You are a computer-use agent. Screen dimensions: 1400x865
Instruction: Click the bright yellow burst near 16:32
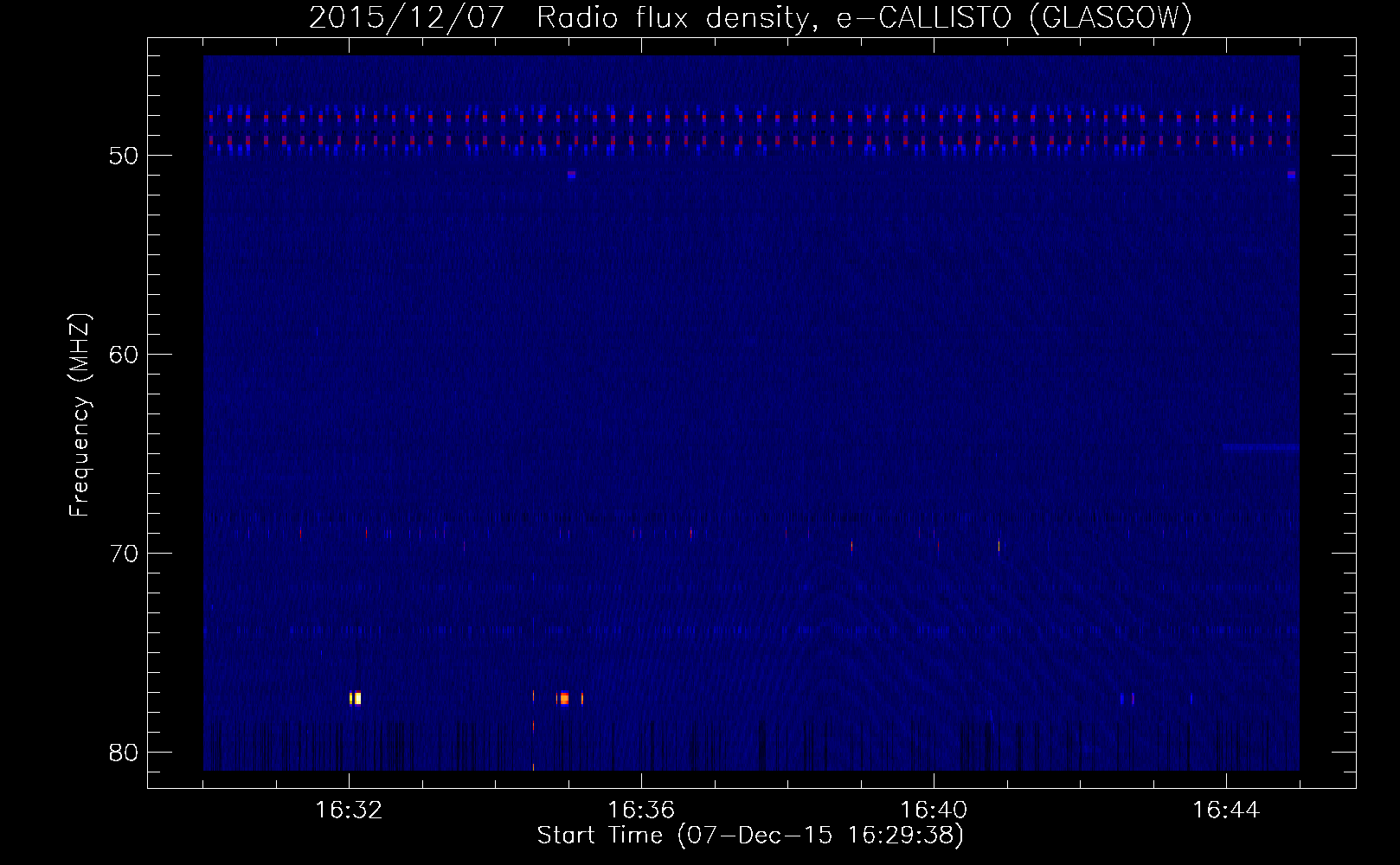tap(355, 698)
